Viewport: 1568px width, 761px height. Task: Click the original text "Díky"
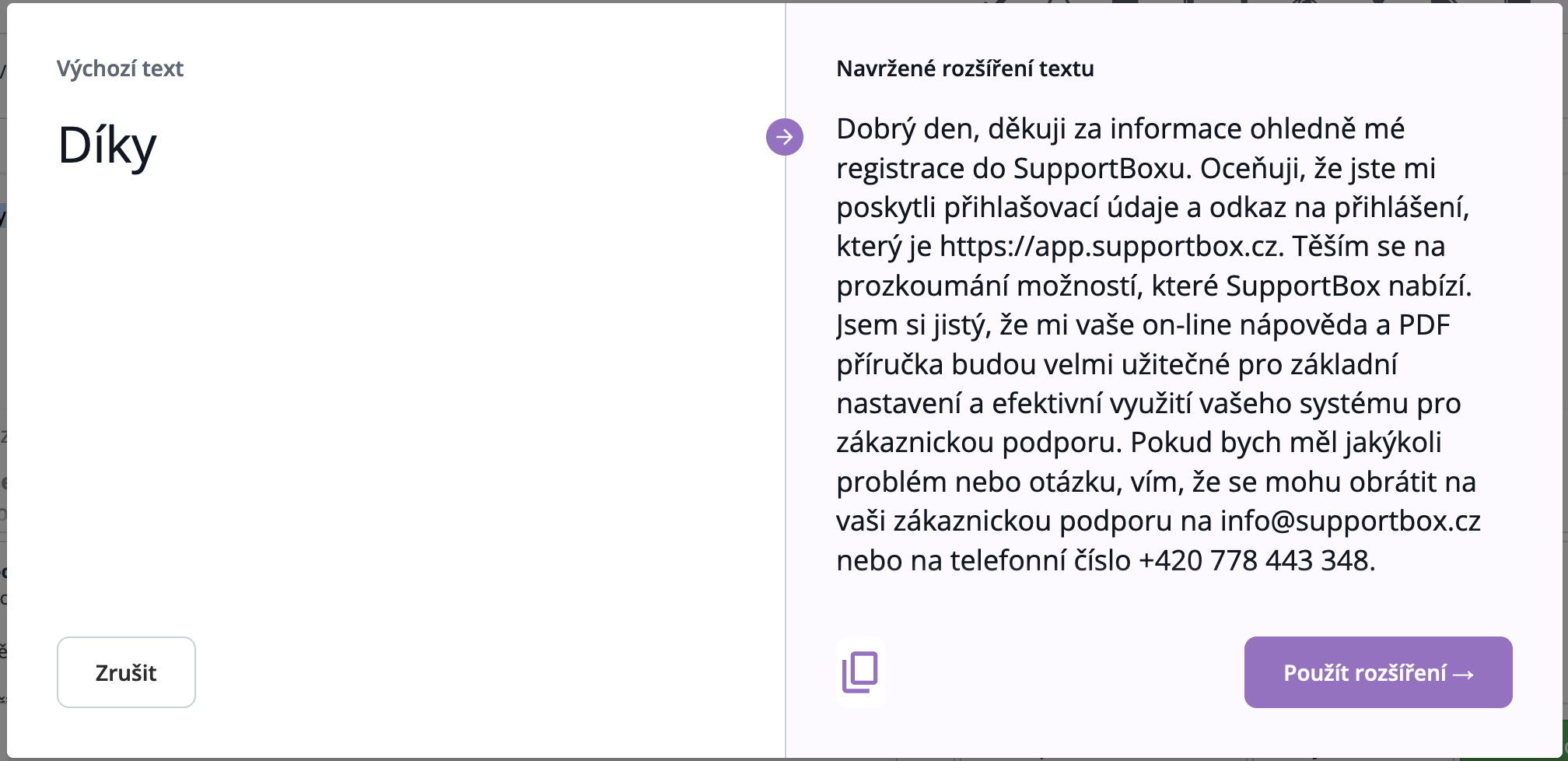point(107,146)
